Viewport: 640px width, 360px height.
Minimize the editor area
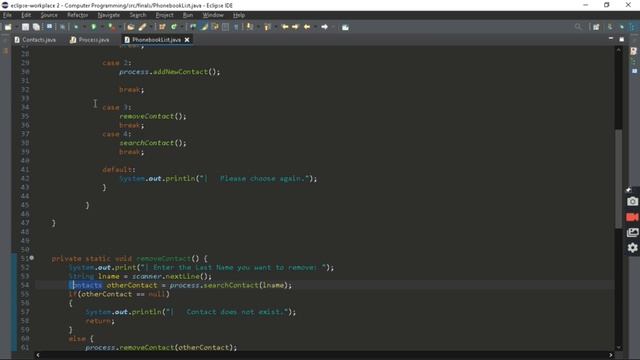coord(611,39)
